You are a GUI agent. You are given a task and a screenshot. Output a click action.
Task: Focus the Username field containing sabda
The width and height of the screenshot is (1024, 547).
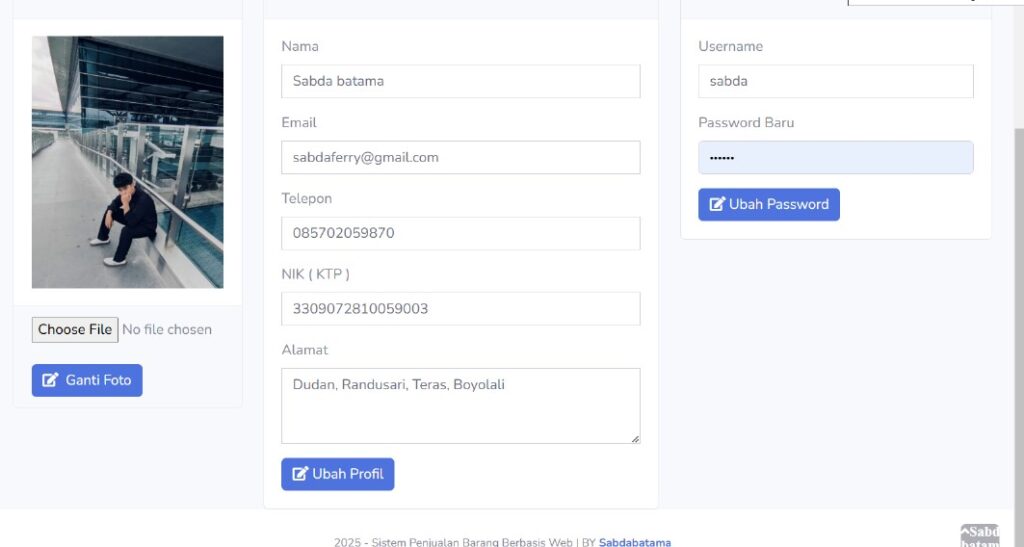(x=836, y=81)
